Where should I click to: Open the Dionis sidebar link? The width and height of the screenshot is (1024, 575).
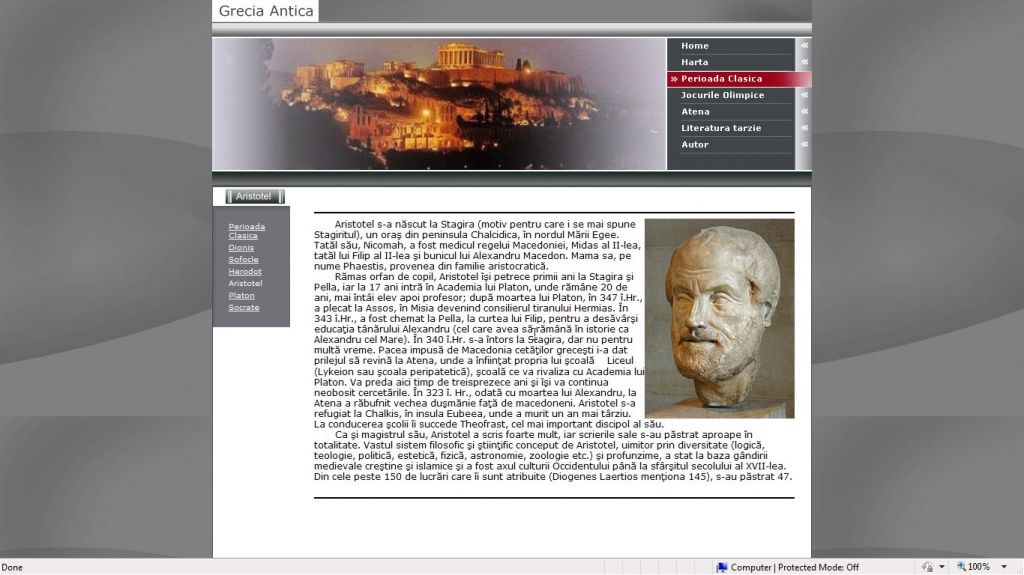coord(241,247)
